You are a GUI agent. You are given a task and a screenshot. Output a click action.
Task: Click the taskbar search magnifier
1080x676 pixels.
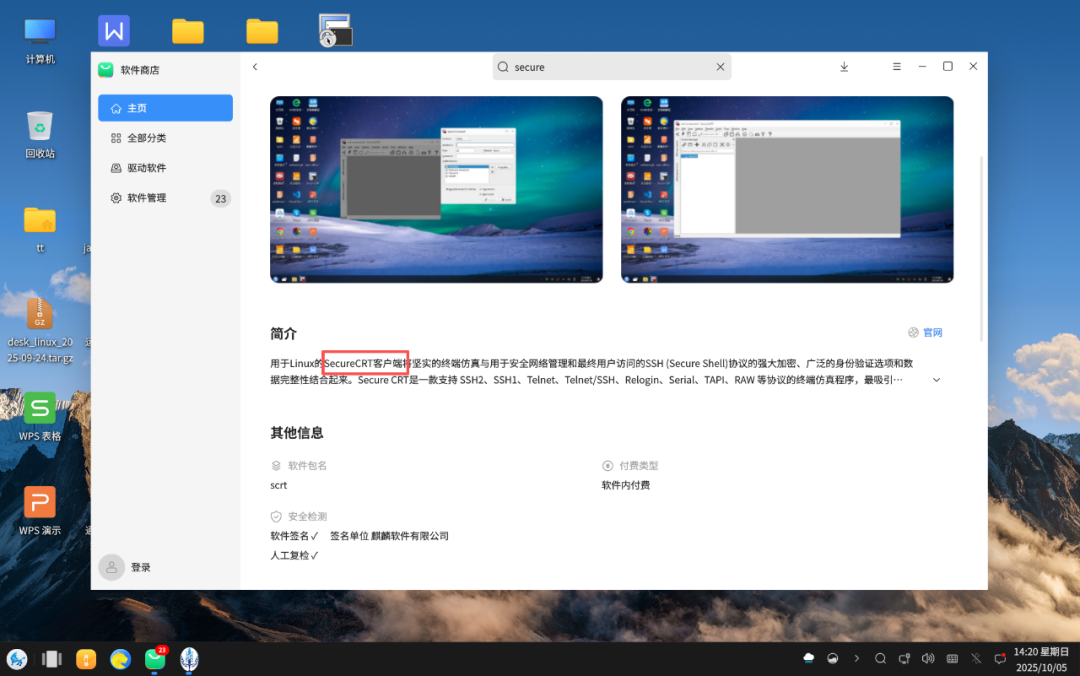pyautogui.click(x=880, y=658)
